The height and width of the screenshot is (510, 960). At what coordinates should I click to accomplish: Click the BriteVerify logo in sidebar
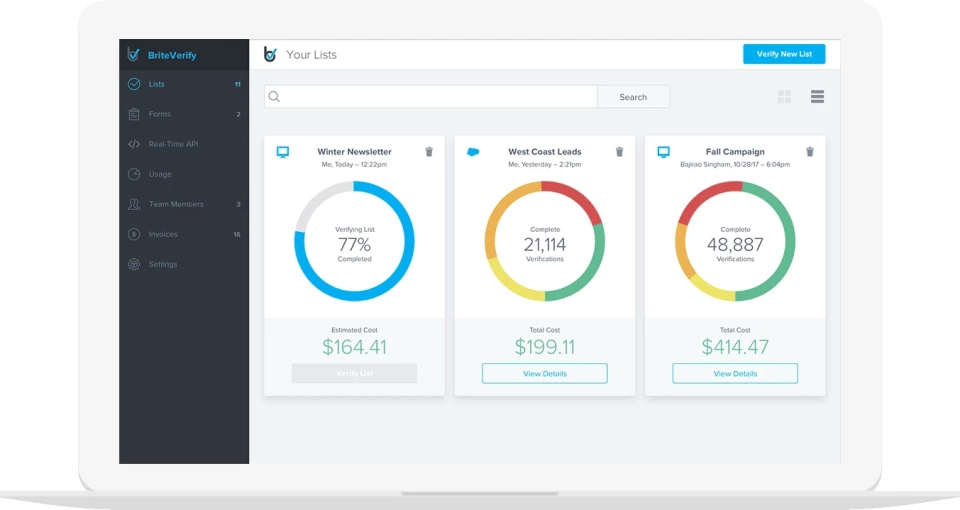[134, 55]
